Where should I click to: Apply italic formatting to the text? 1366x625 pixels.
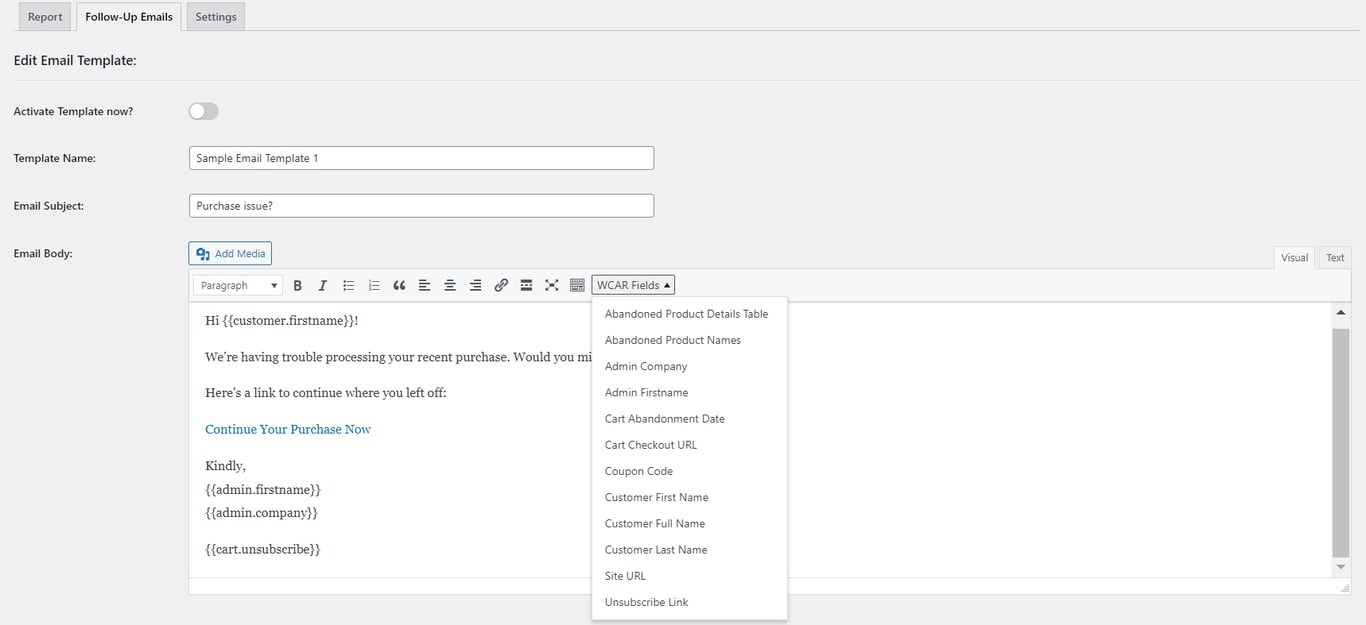(323, 285)
